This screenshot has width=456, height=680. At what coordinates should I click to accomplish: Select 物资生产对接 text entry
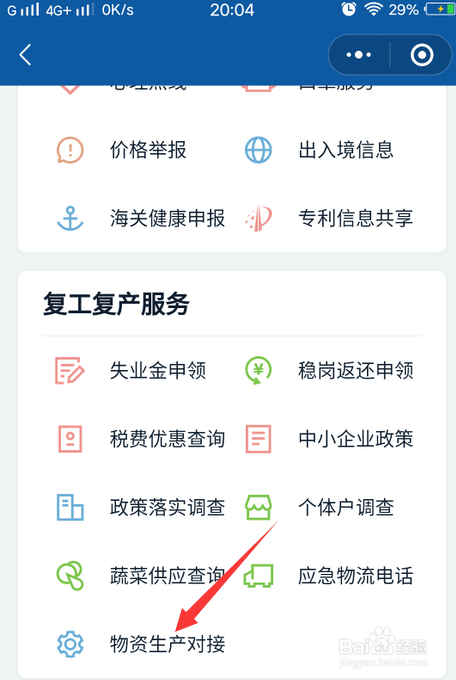(167, 644)
